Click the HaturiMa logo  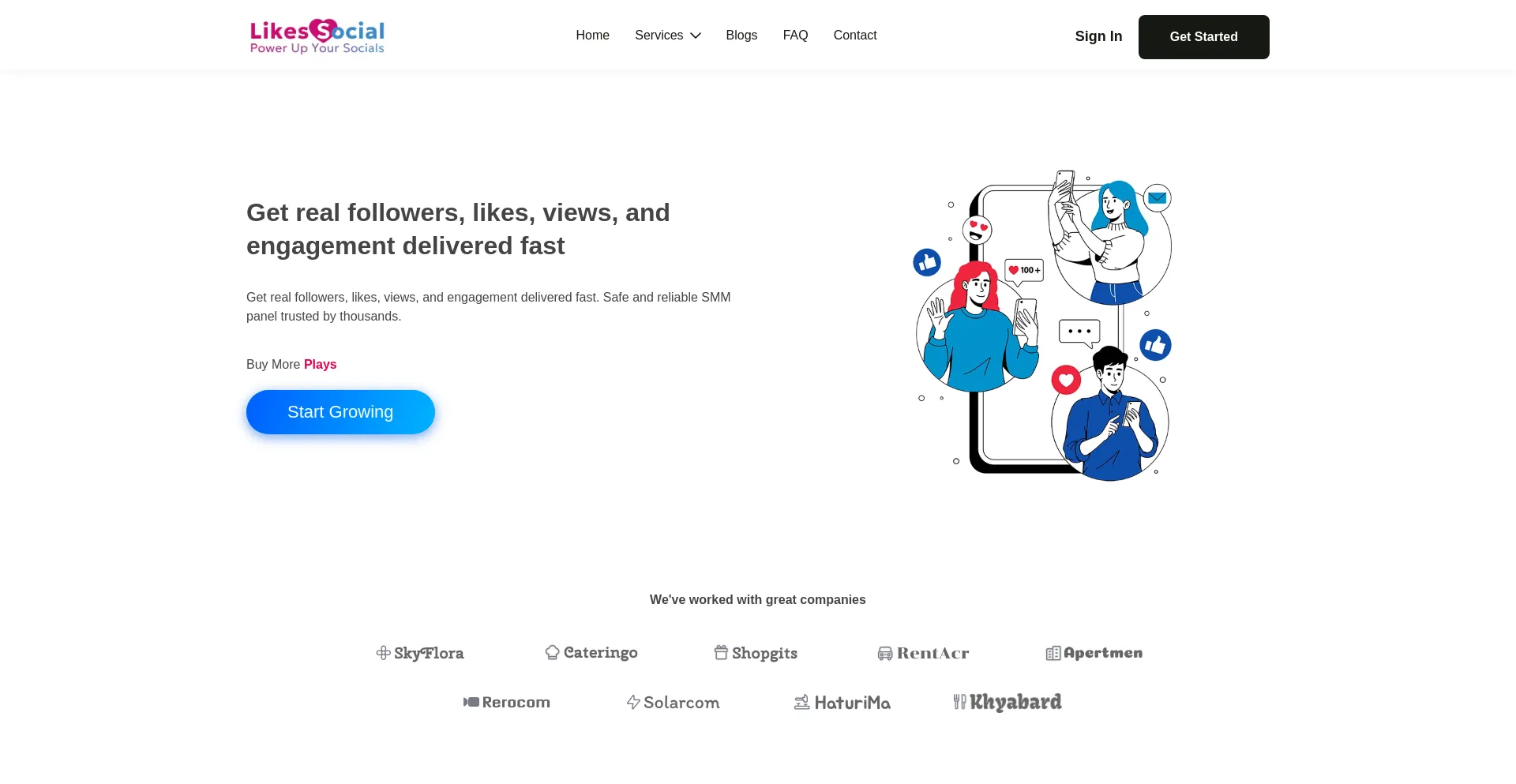tap(842, 702)
